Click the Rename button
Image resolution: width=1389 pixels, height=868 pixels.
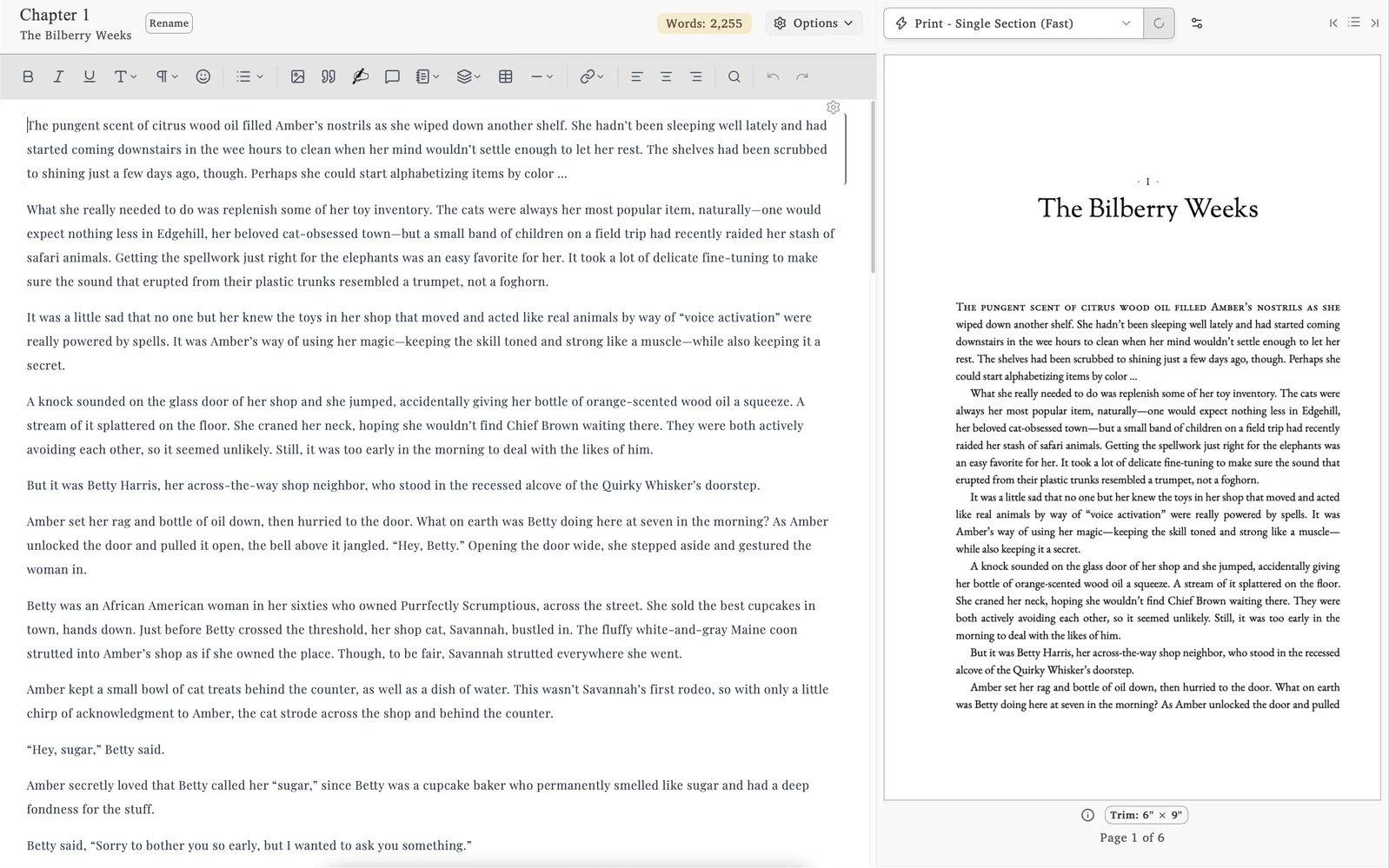[x=169, y=23]
